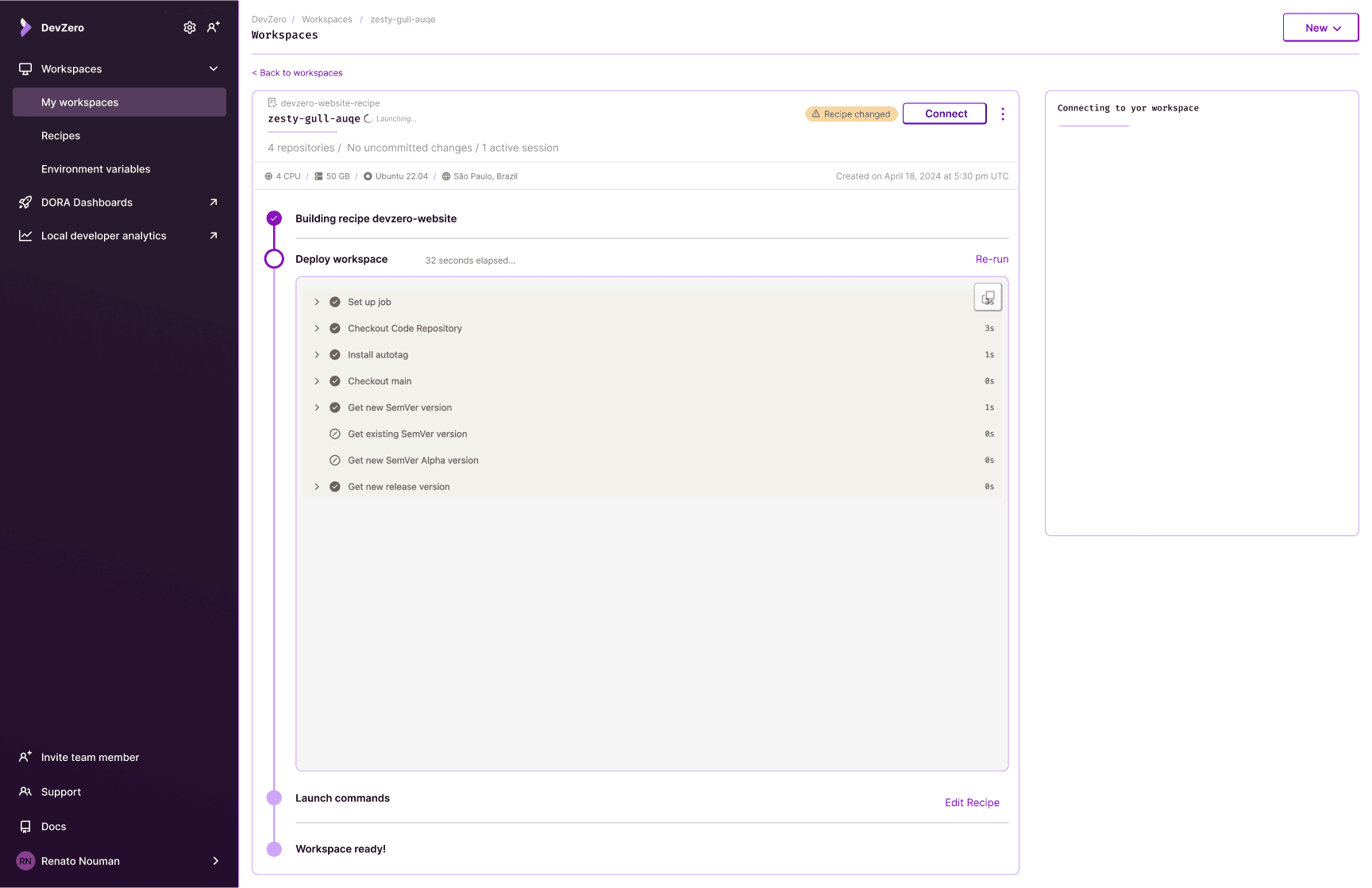Click the Edit Recipe link
Image resolution: width=1372 pixels, height=888 pixels.
tap(972, 803)
